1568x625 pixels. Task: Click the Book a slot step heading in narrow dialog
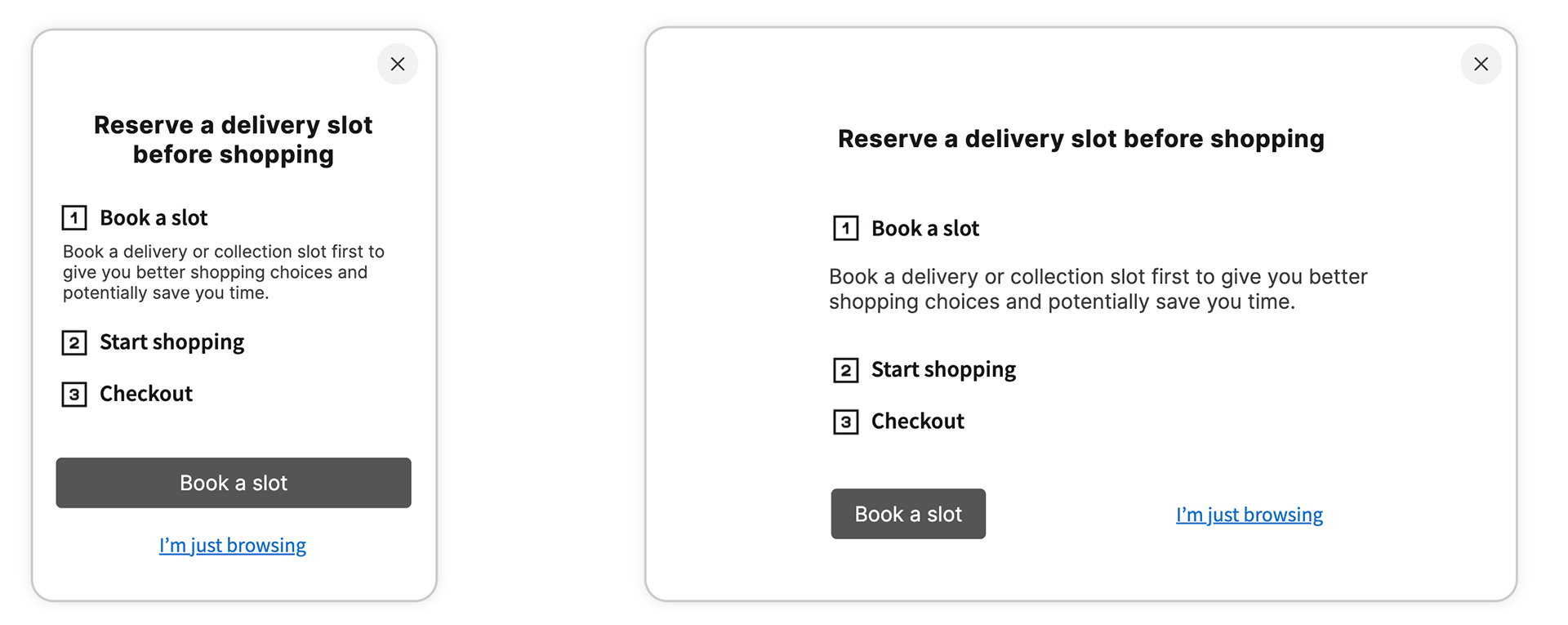(154, 218)
